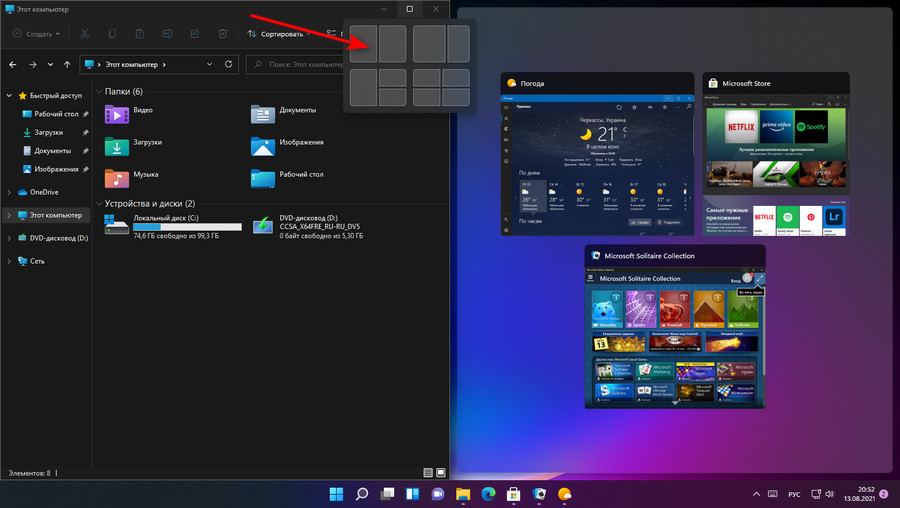Click the Rename icon in toolbar
Image resolution: width=900 pixels, height=508 pixels.
tap(167, 34)
